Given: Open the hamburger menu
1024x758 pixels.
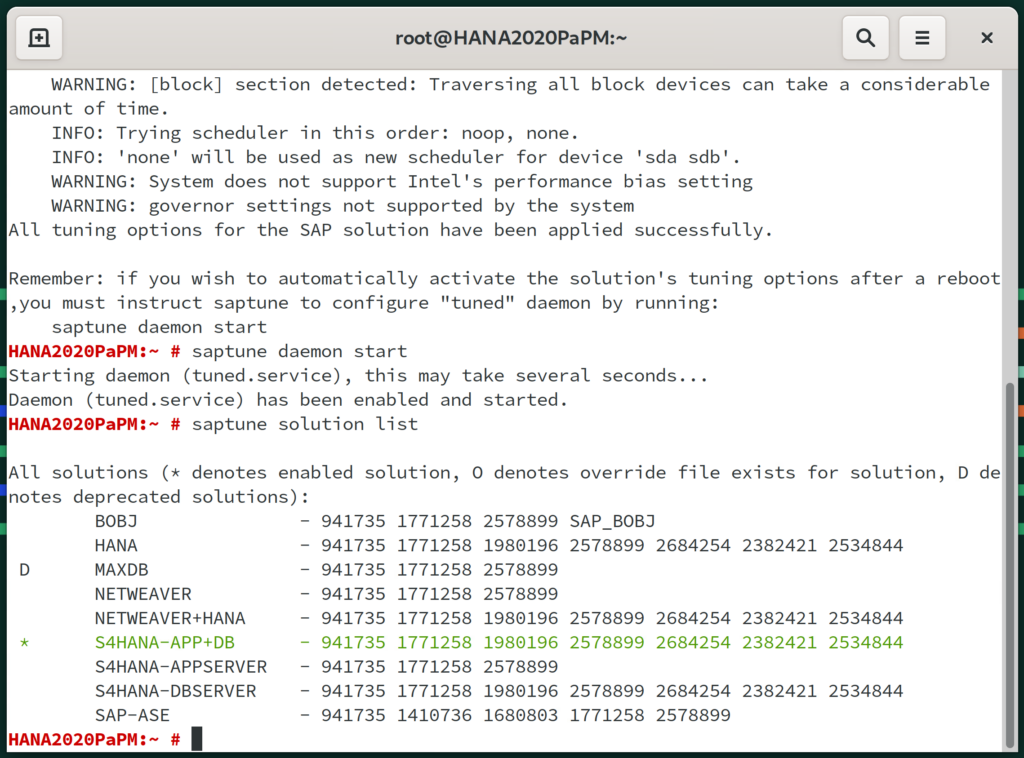Looking at the screenshot, I should (x=922, y=38).
